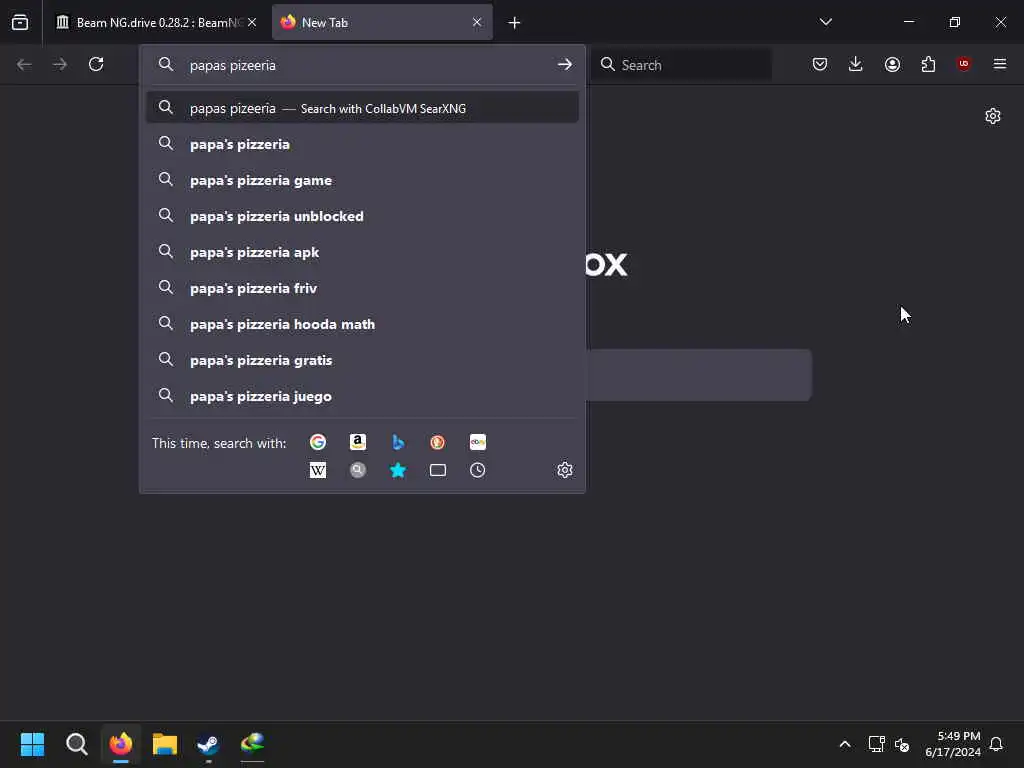This screenshot has height=768, width=1024.
Task: Open Save to Pocket button
Action: (x=820, y=64)
